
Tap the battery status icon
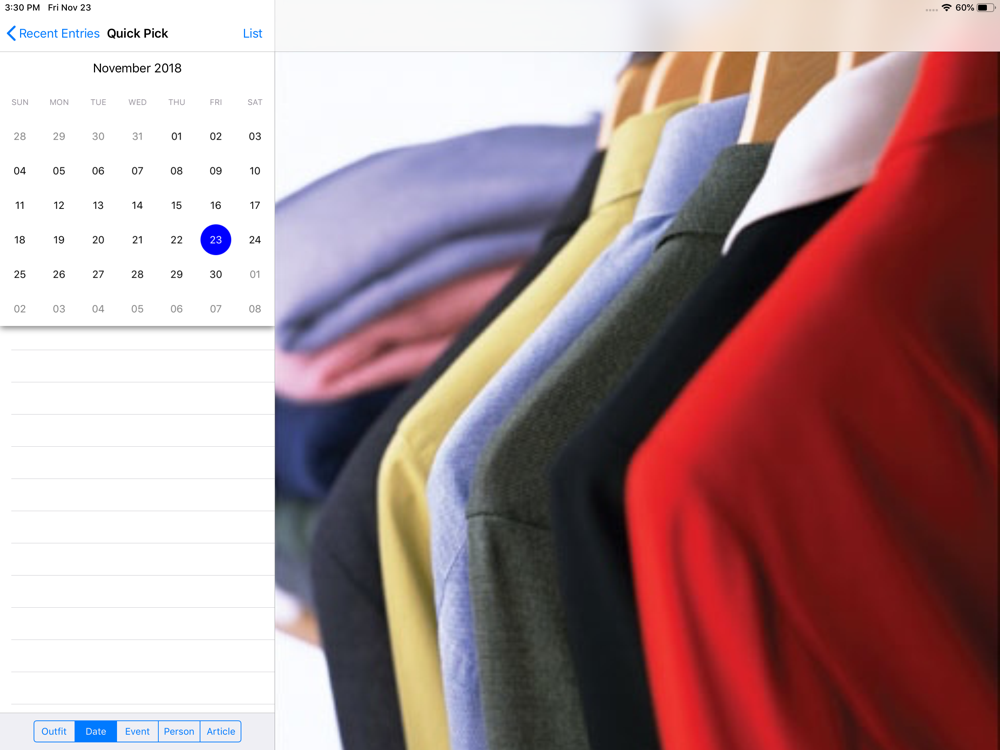985,8
